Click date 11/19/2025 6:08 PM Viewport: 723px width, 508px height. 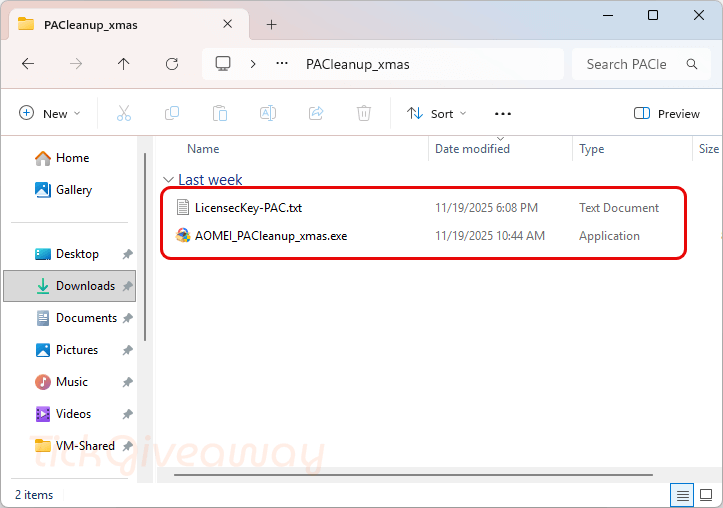pyautogui.click(x=486, y=208)
